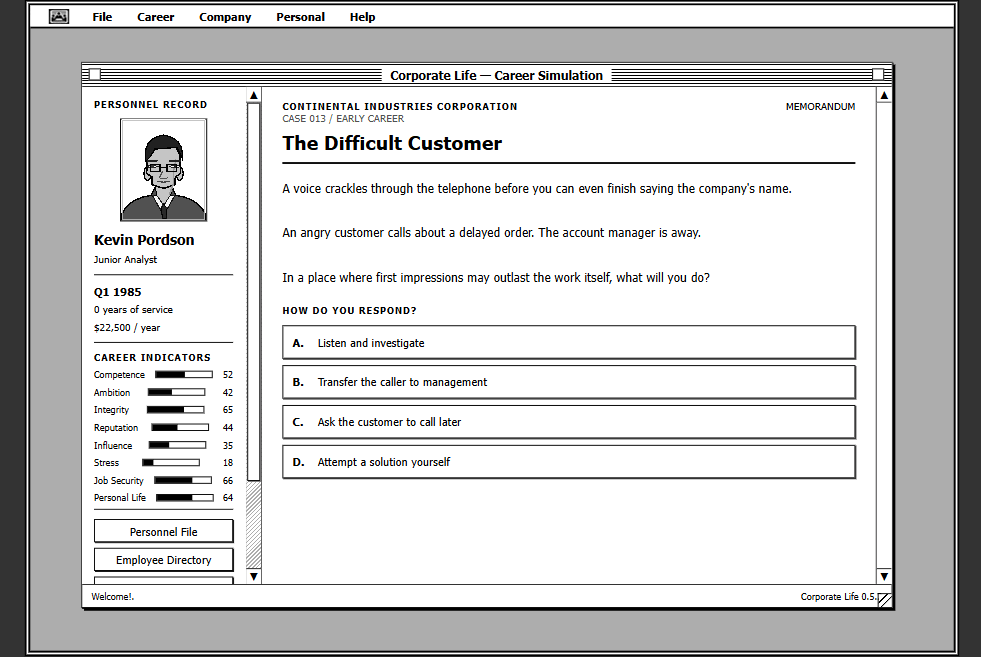This screenshot has height=657, width=981.
Task: Open the Employee Directory
Action: (x=163, y=560)
